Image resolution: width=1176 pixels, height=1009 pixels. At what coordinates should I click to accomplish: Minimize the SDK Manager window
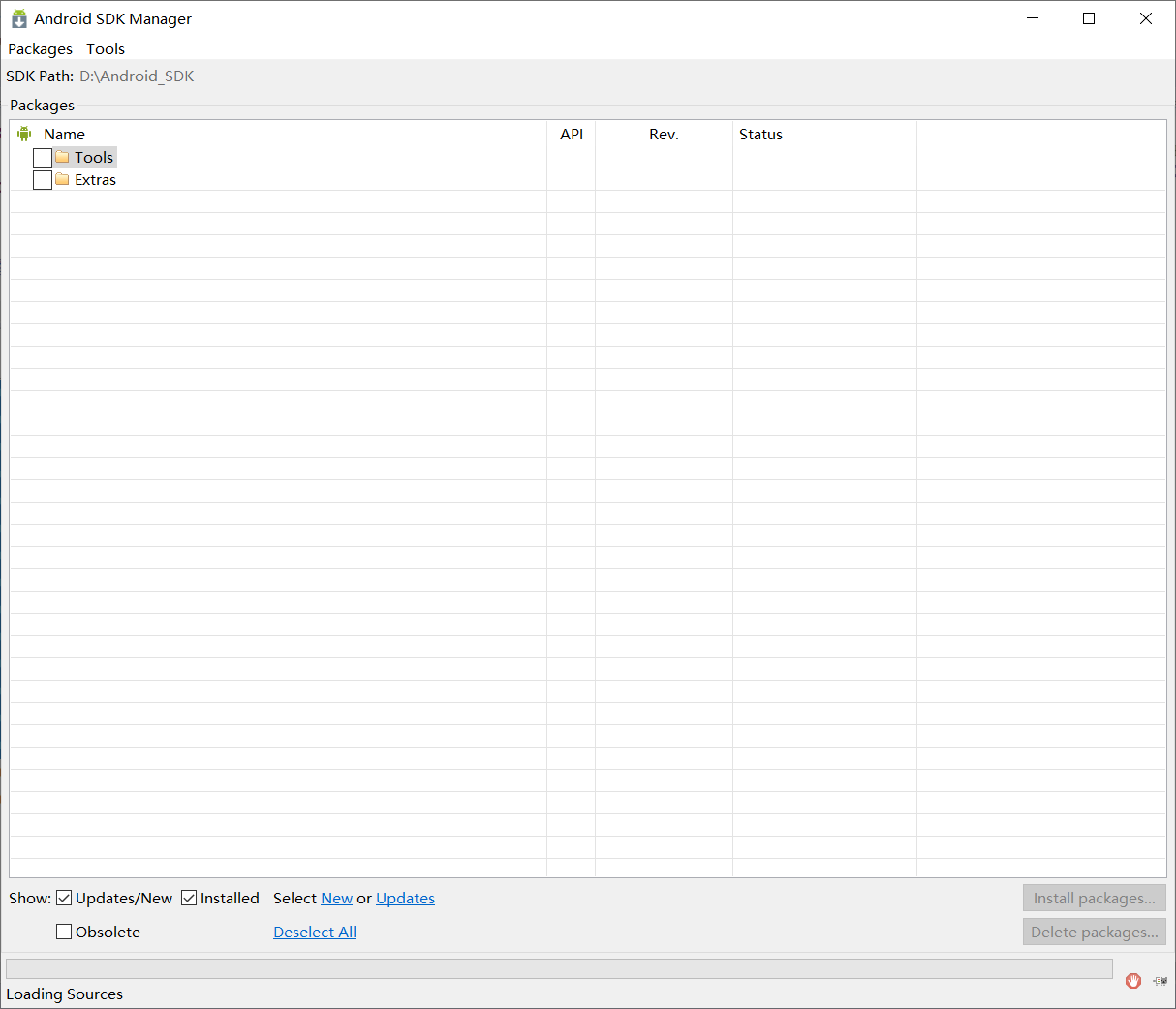1033,18
